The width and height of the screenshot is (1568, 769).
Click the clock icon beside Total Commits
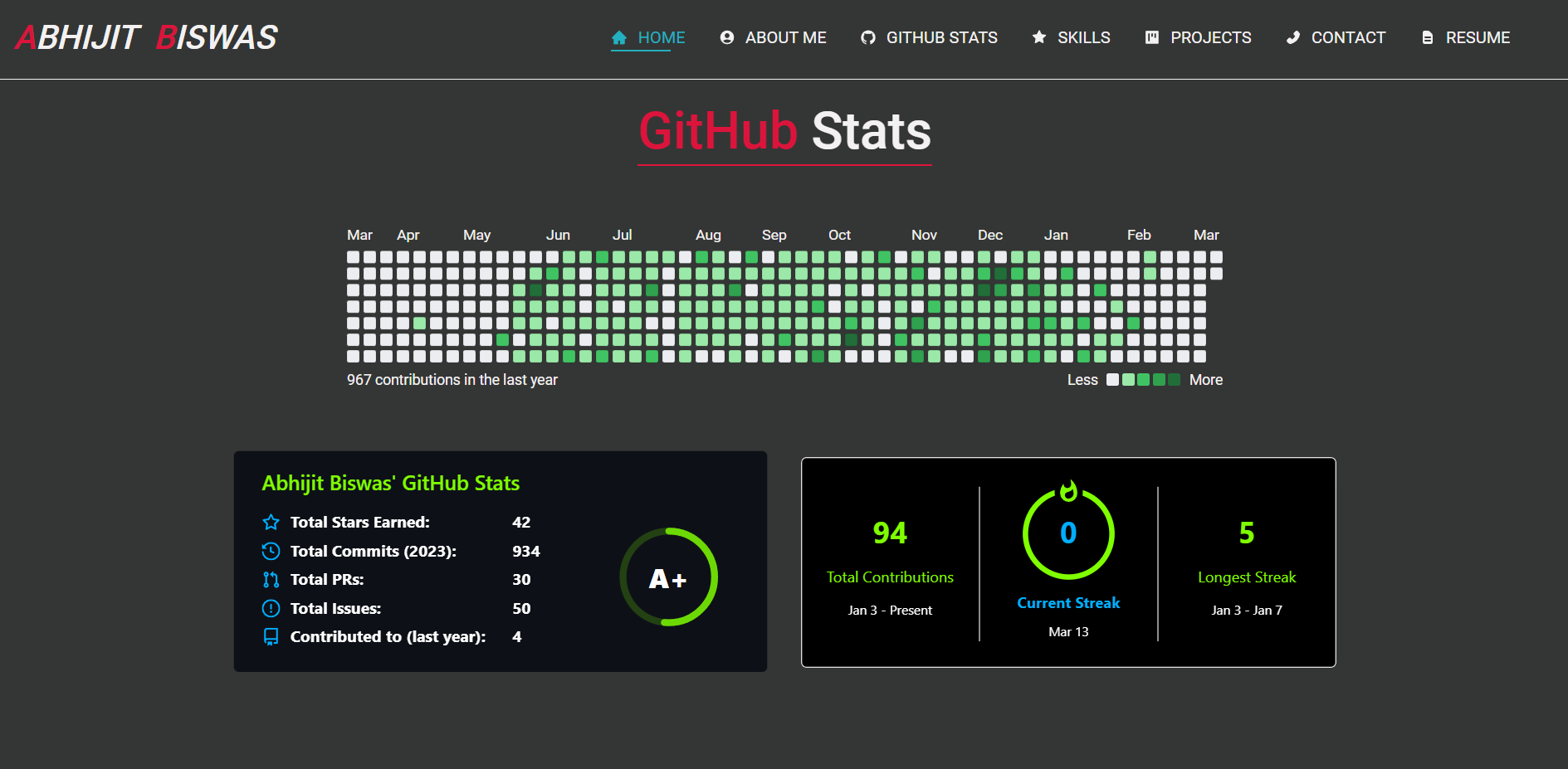click(x=271, y=551)
